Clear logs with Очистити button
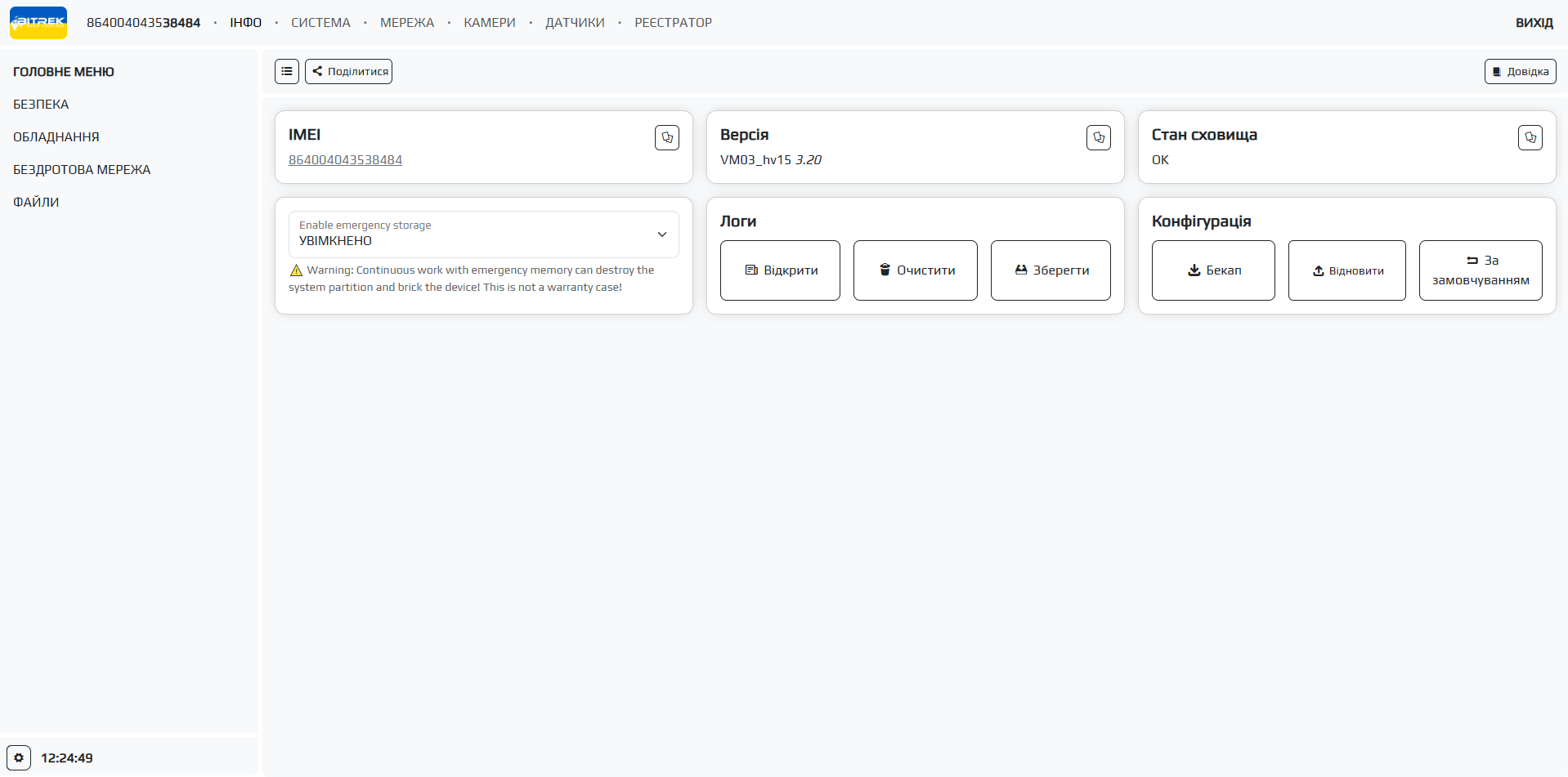The height and width of the screenshot is (777, 1568). click(915, 270)
